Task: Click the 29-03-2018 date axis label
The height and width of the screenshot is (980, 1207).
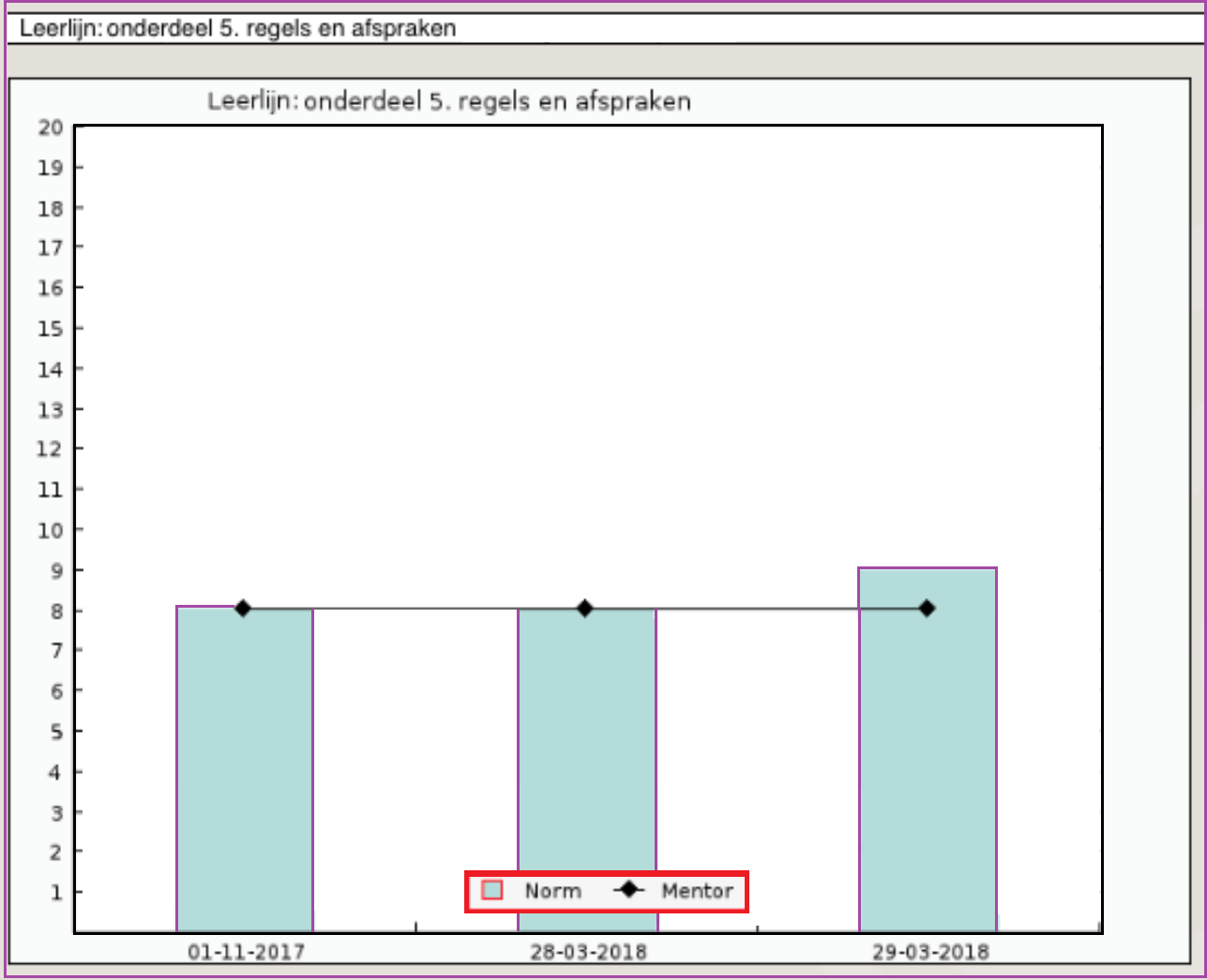Action: tap(930, 953)
